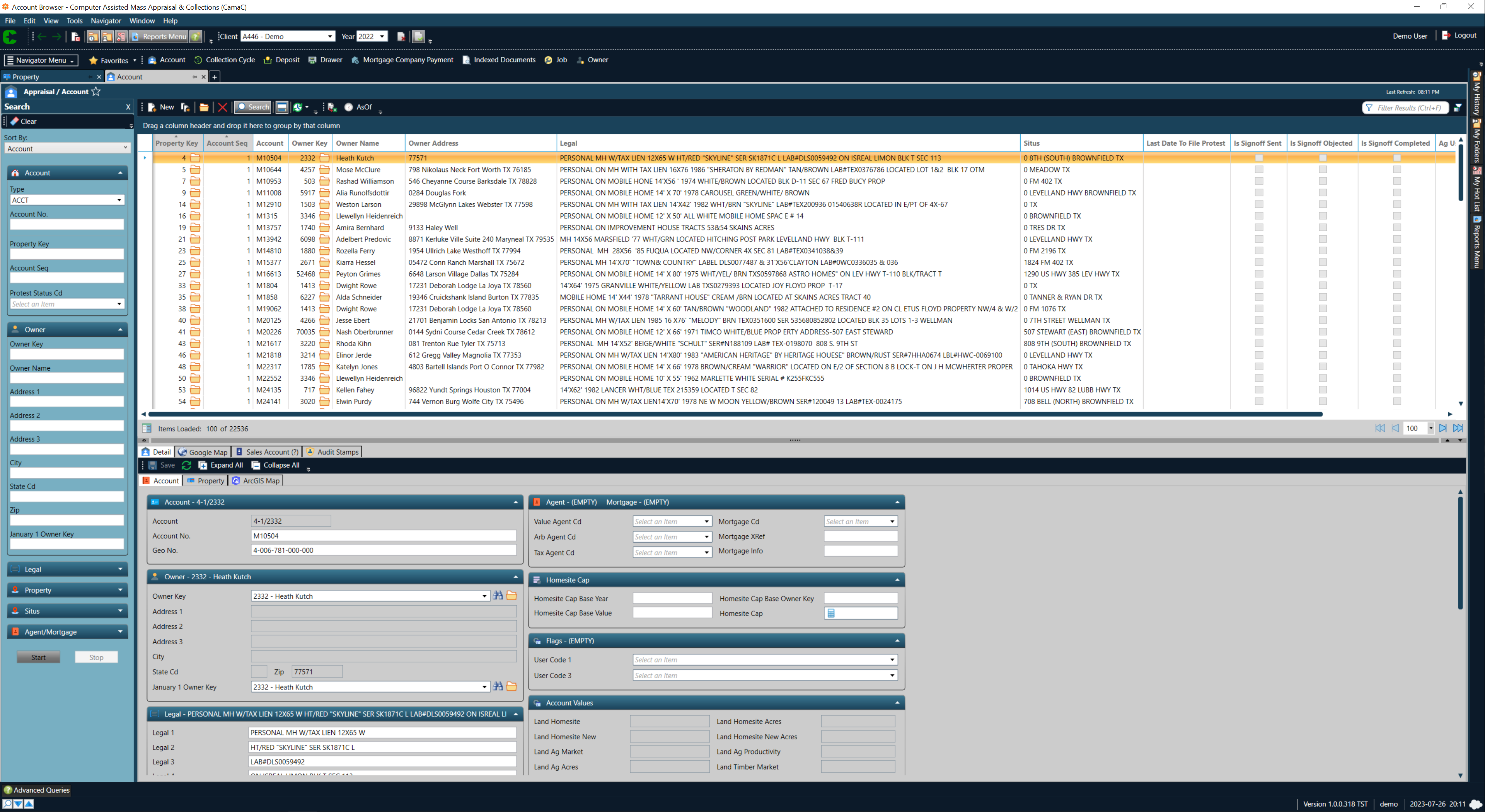1485x812 pixels.
Task: Open Advanced Queries at the bottom left
Action: 36,790
